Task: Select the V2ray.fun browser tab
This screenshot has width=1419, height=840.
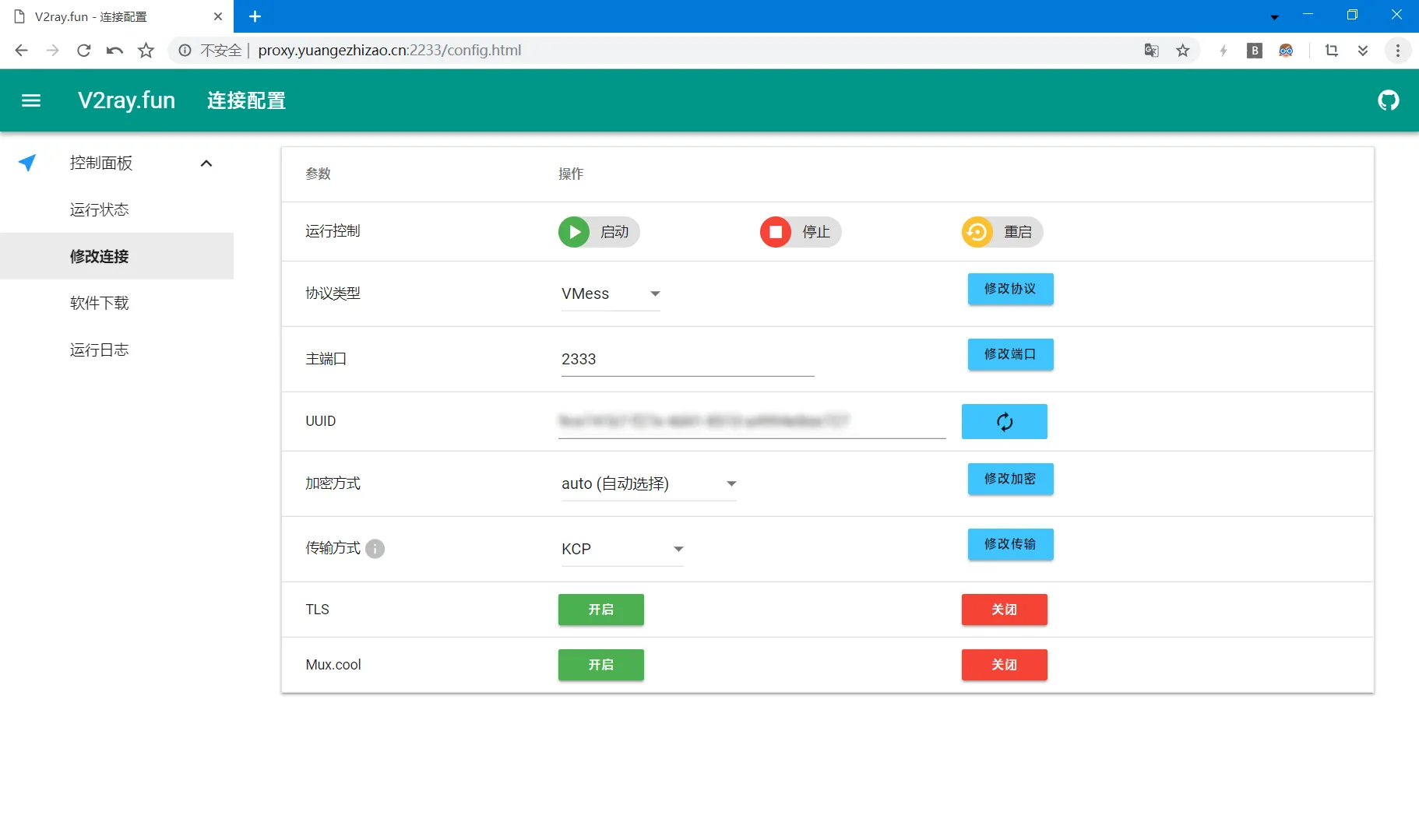Action: [117, 16]
